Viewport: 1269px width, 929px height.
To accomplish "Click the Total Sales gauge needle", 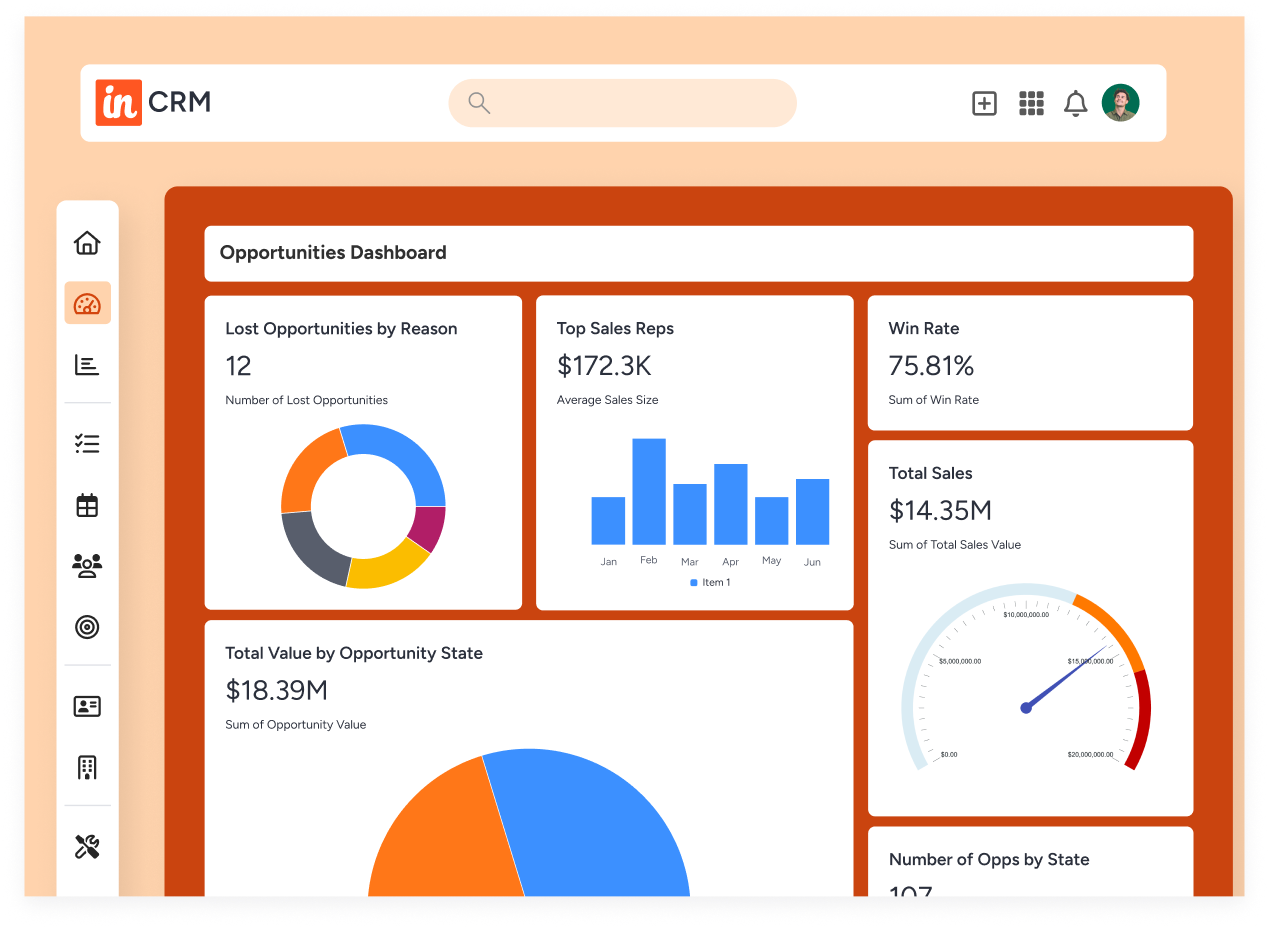I will click(x=1066, y=677).
